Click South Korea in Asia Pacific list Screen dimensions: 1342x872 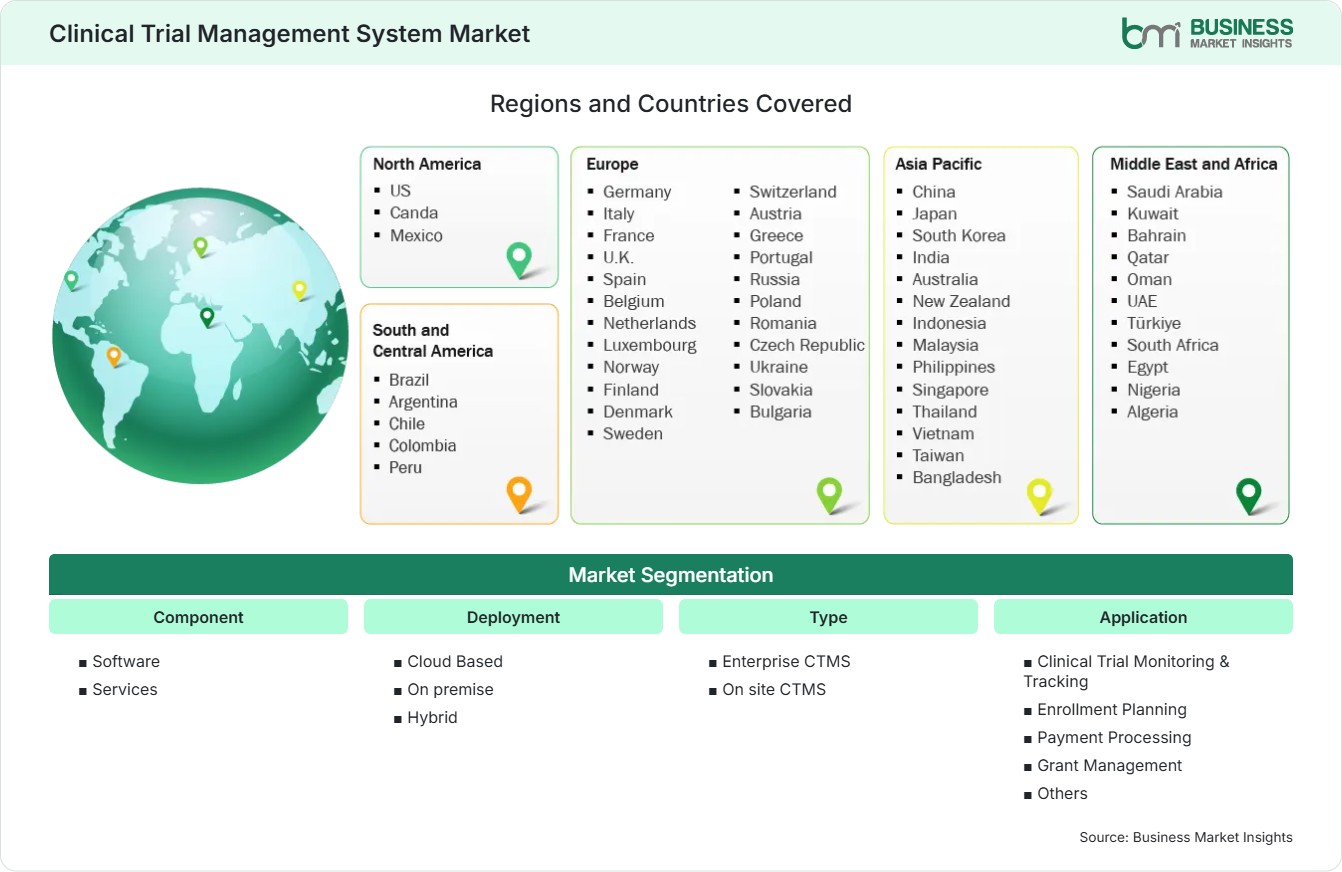(959, 236)
